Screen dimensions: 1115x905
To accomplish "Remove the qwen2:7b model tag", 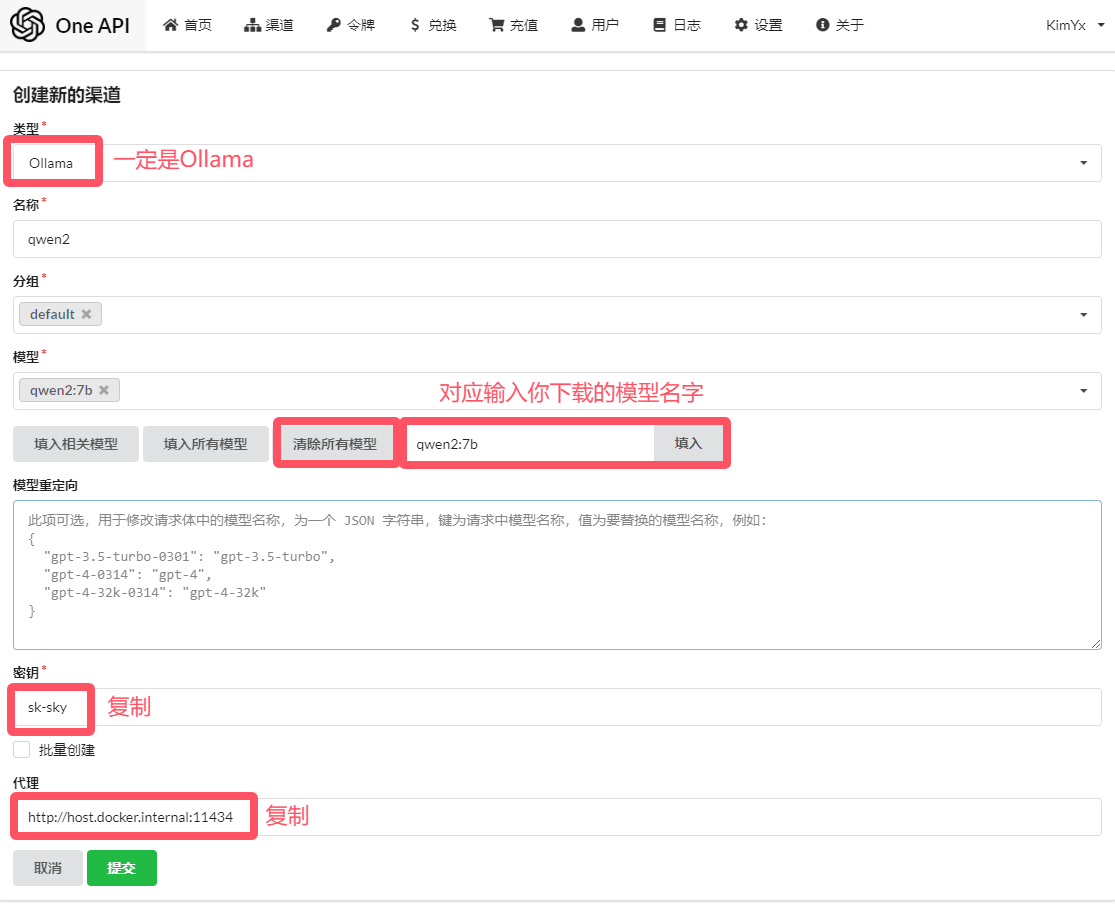I will [104, 390].
